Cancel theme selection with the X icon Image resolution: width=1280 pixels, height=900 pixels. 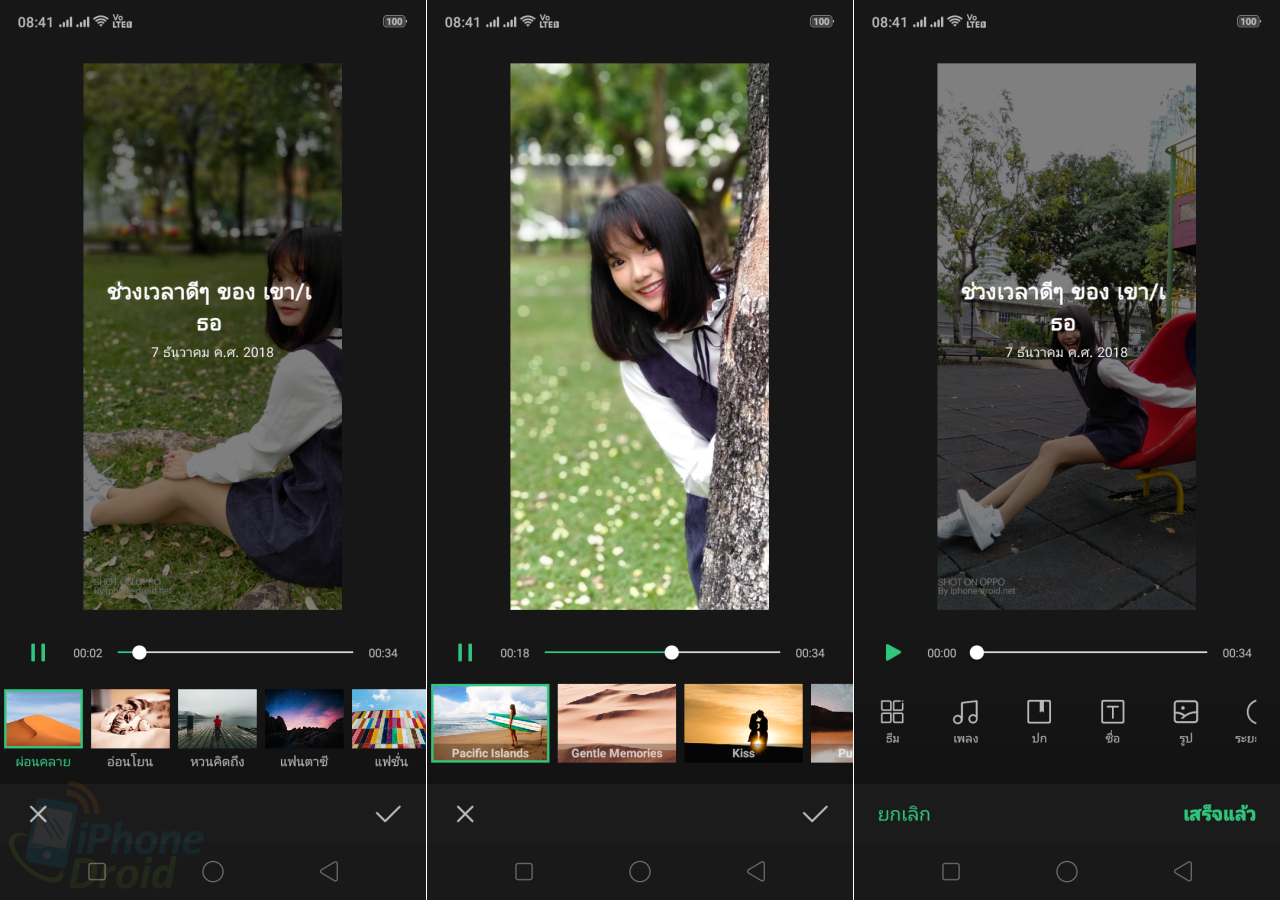pyautogui.click(x=38, y=814)
